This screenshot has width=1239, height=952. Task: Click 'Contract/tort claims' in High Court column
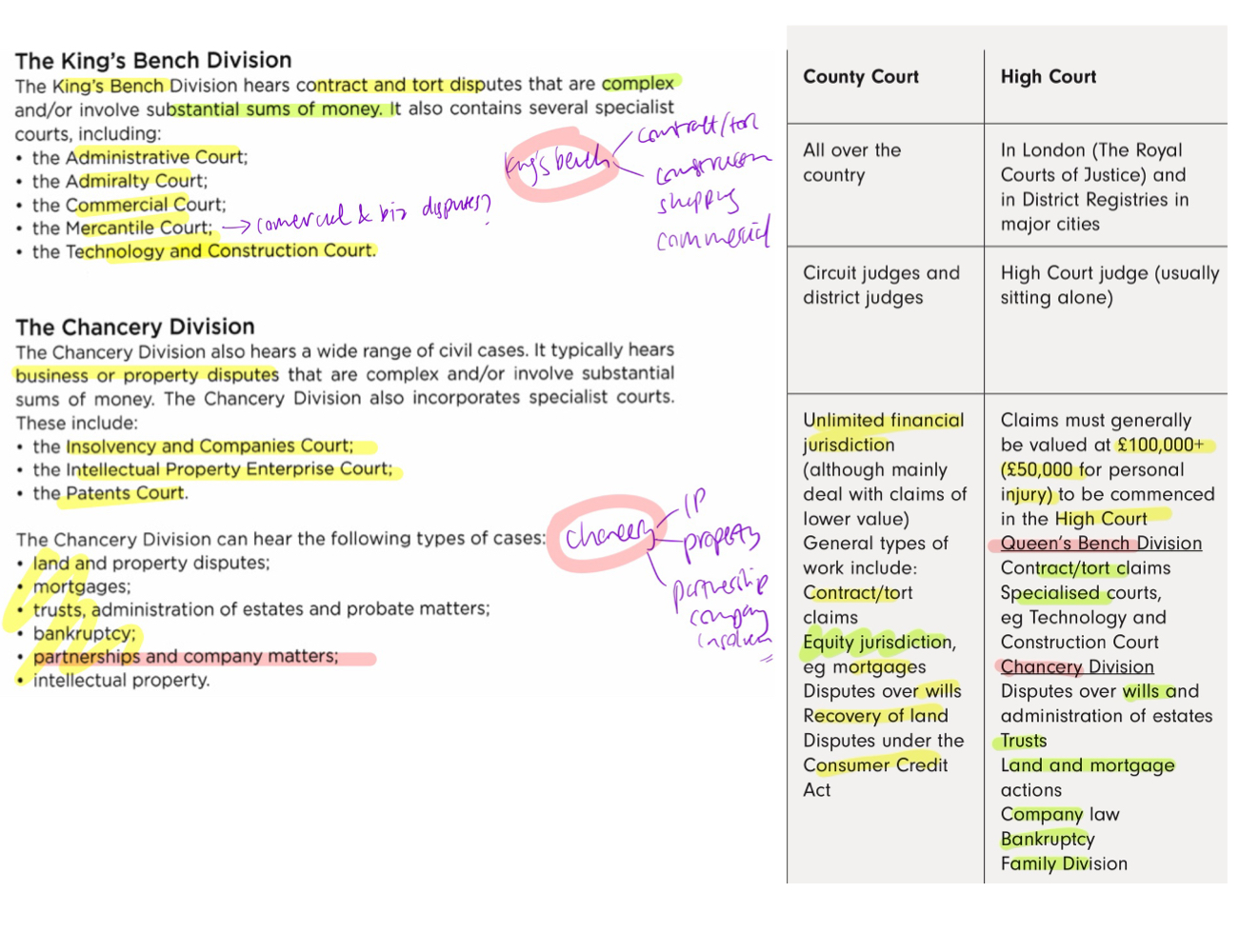(1085, 568)
